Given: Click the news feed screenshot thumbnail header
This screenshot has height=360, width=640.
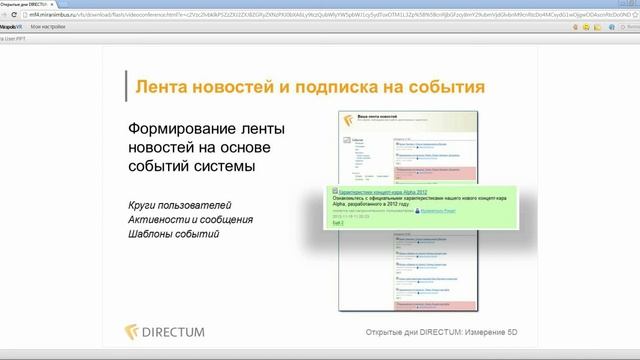Looking at the screenshot, I should pos(408,121).
